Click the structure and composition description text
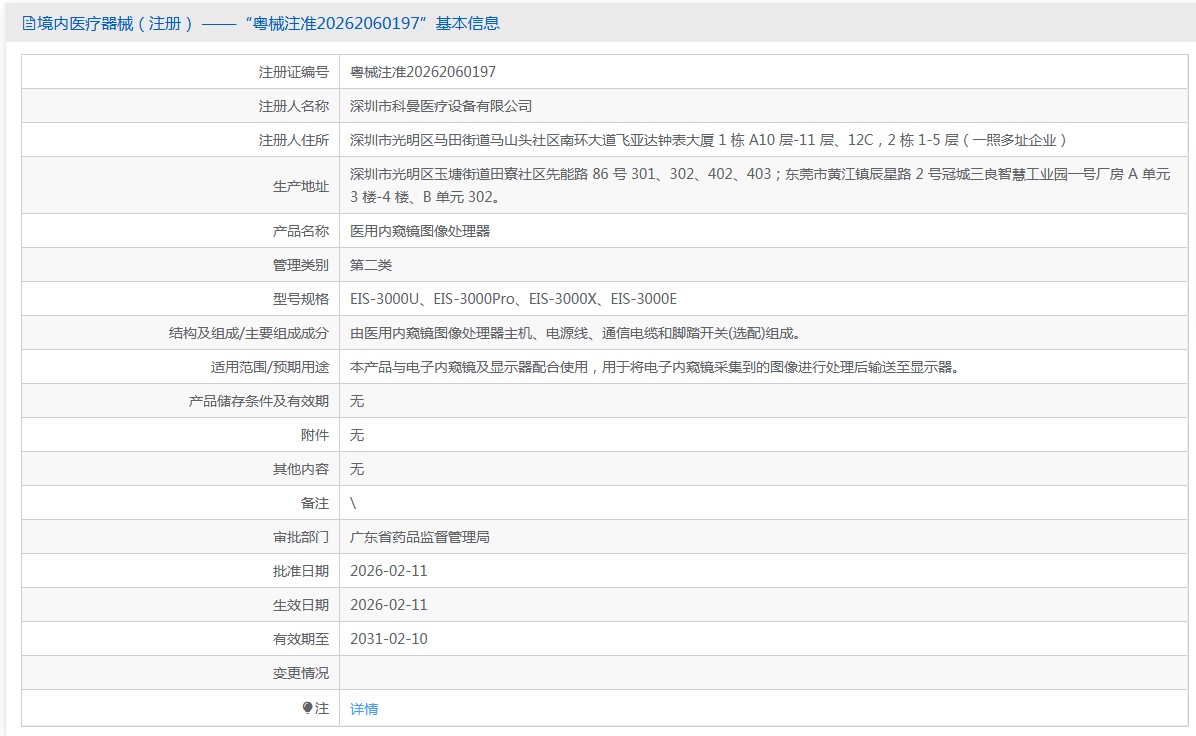 (x=574, y=333)
